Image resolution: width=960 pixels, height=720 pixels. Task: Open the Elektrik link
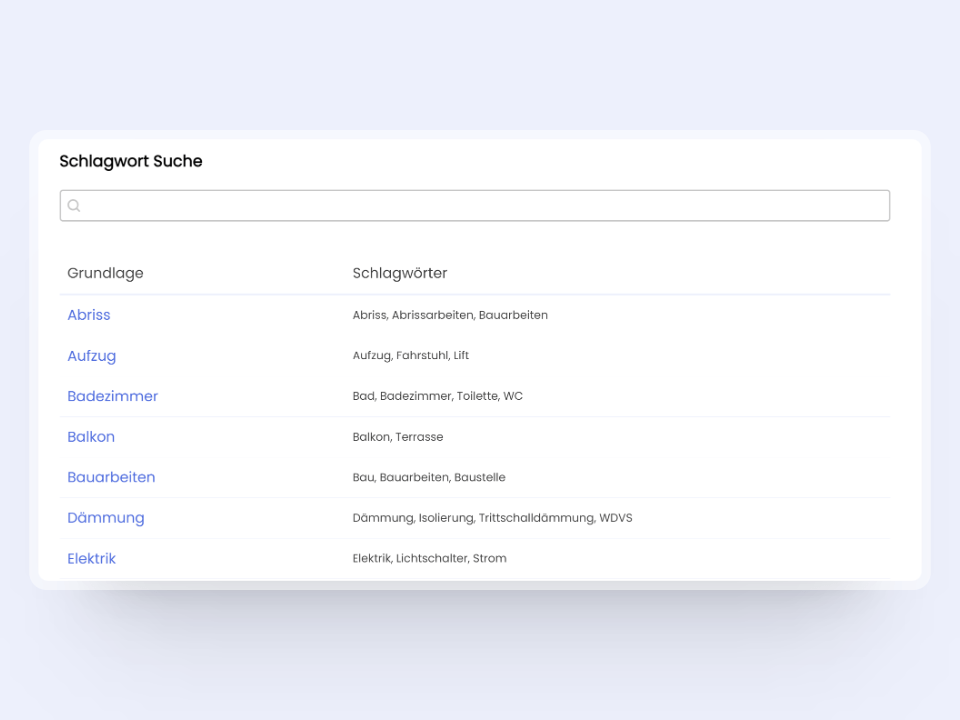click(x=92, y=558)
